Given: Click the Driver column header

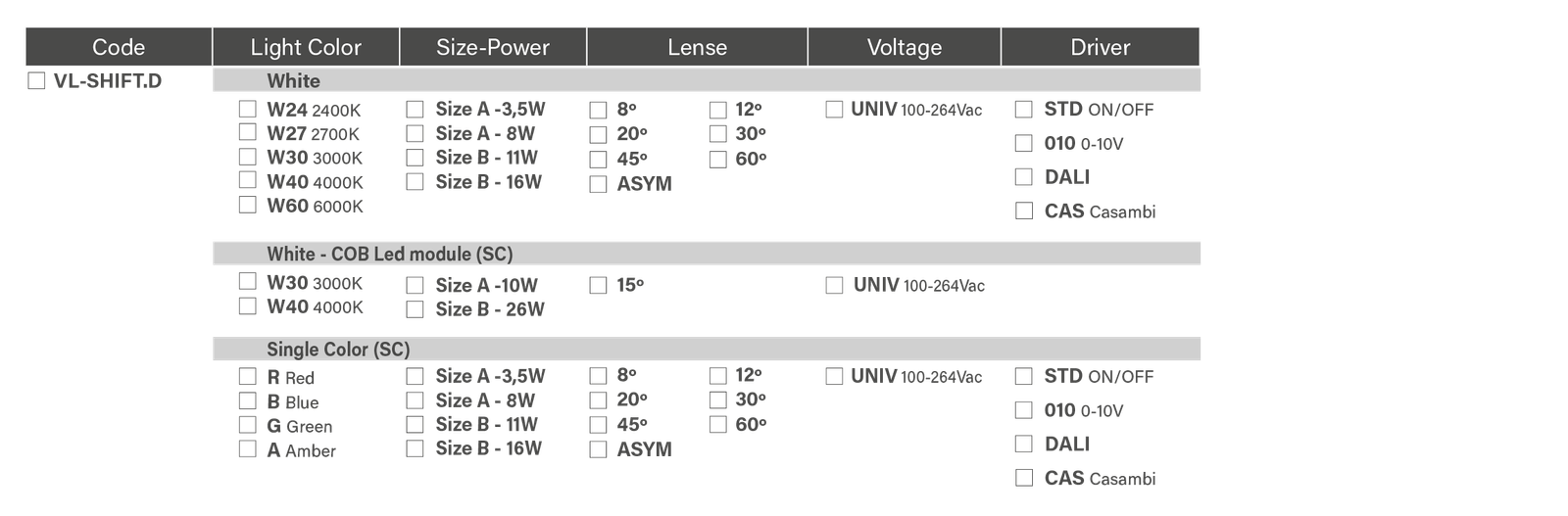Looking at the screenshot, I should pyautogui.click(x=1100, y=47).
